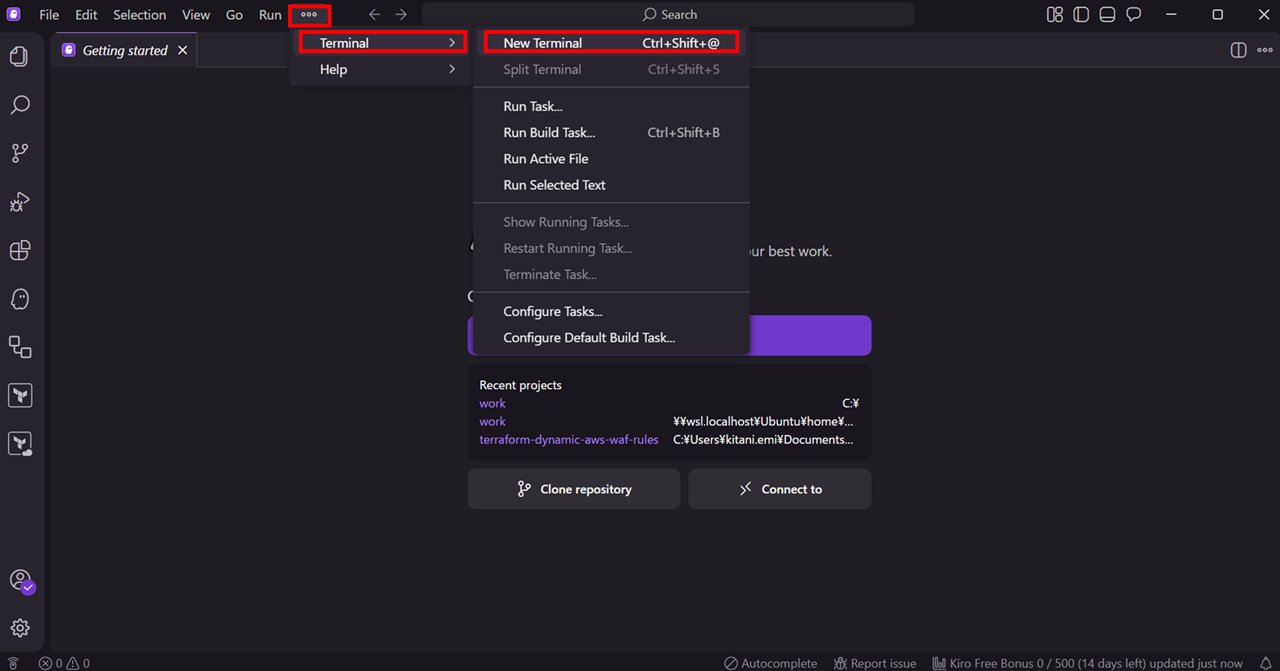Open the Explorer view in the activity bar
The height and width of the screenshot is (671, 1280).
19,57
